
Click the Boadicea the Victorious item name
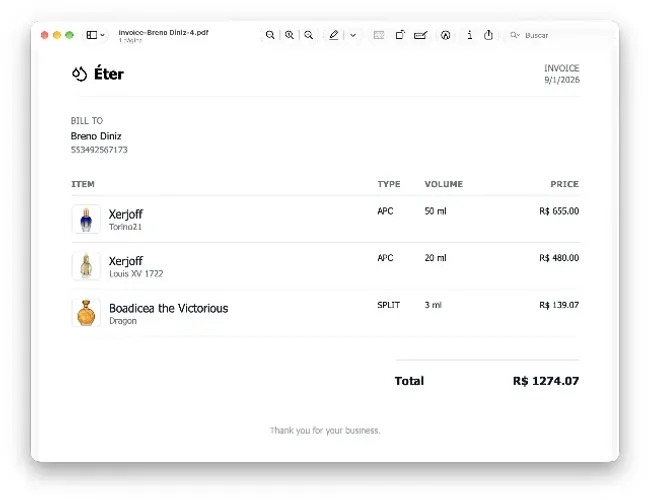[x=168, y=308]
